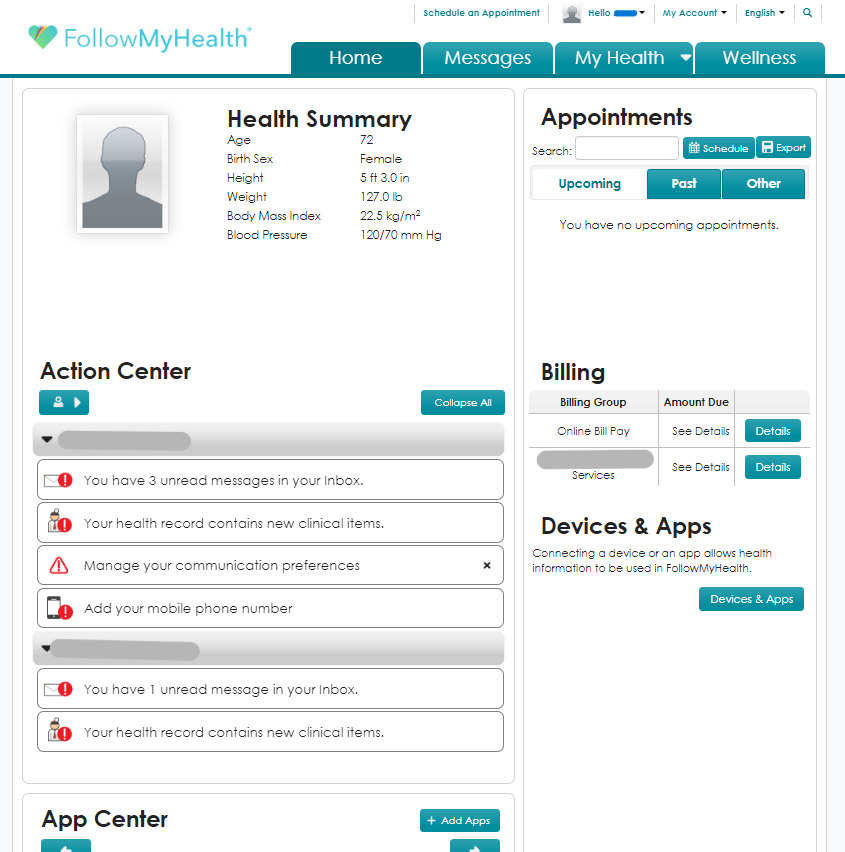The width and height of the screenshot is (845, 852).
Task: Click the Devices & Apps button
Action: click(751, 599)
